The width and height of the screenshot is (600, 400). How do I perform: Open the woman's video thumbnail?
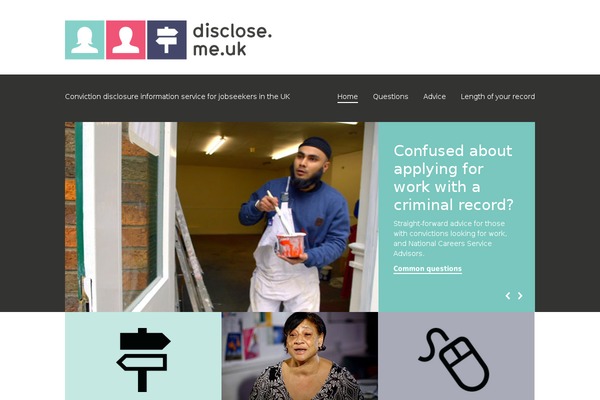300,356
